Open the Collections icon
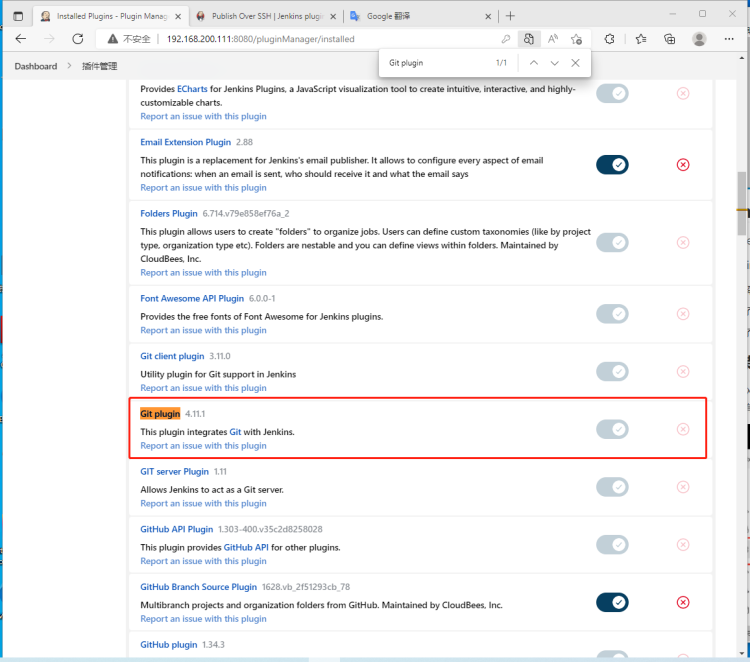Image resolution: width=750 pixels, height=662 pixels. (670, 39)
